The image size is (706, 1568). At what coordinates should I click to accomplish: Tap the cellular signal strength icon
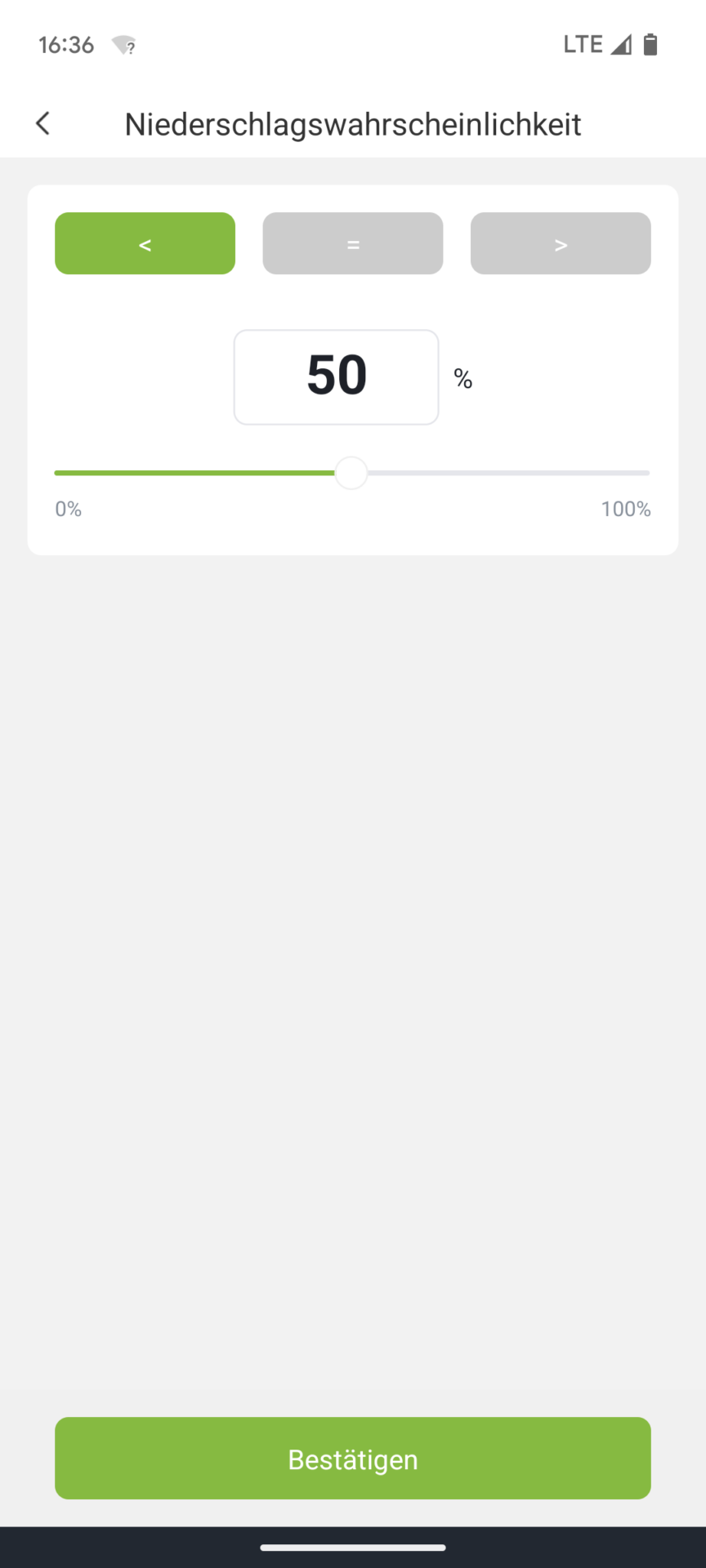621,44
